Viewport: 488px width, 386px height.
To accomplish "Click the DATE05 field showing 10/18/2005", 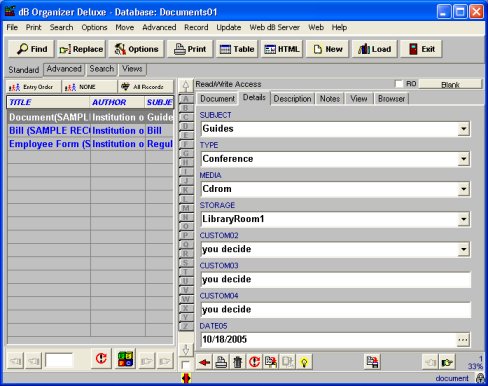I will click(x=328, y=340).
